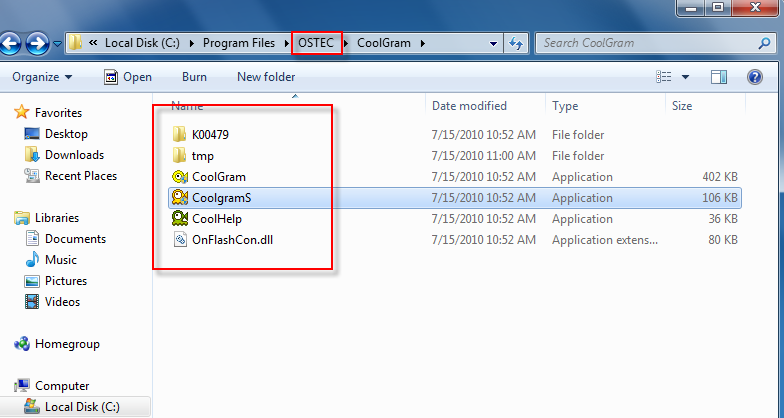784x418 pixels.
Task: Select the OnFlashCon.dll file name
Action: (232, 240)
